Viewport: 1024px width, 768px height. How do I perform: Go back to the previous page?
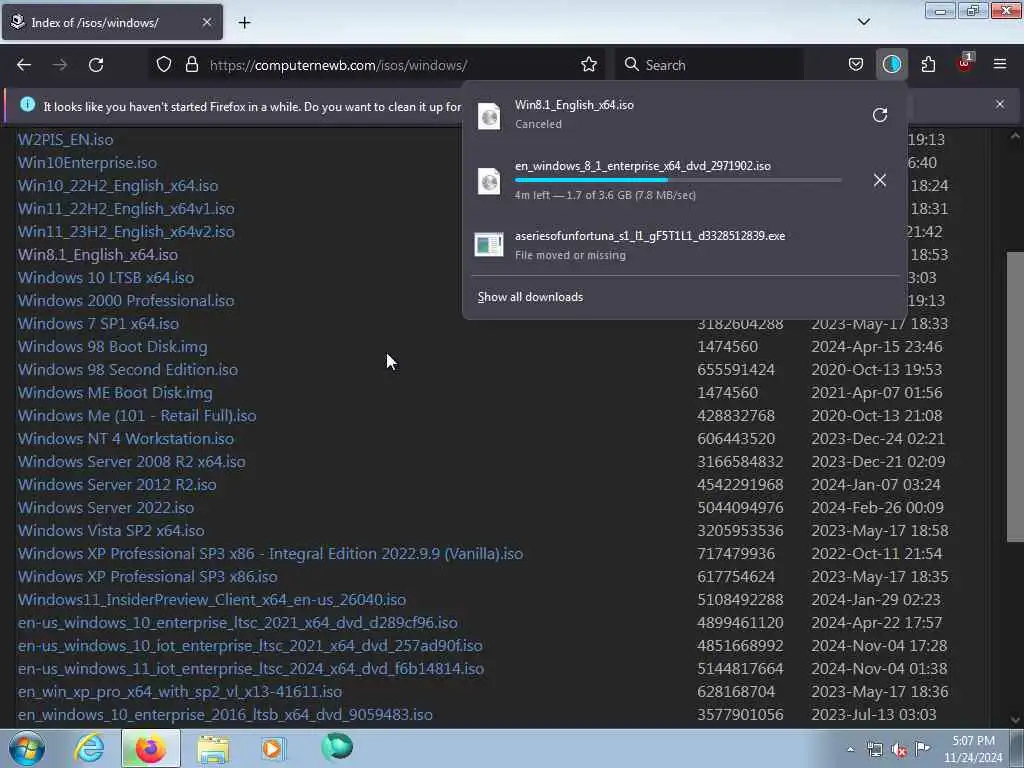24,65
